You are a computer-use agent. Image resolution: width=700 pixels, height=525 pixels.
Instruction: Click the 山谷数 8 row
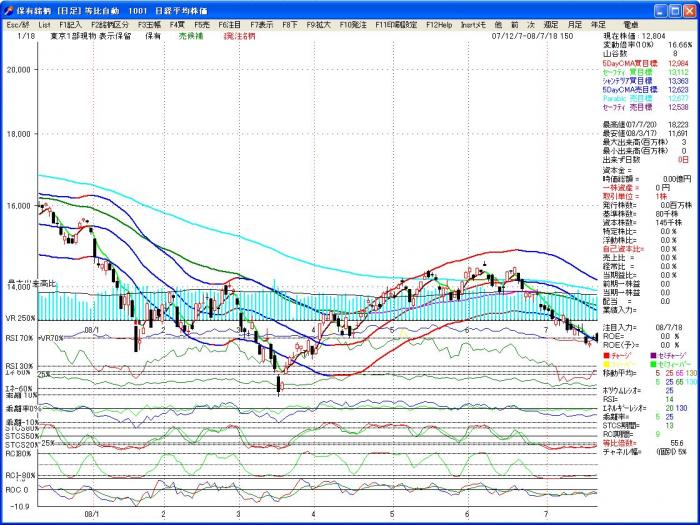pos(640,54)
